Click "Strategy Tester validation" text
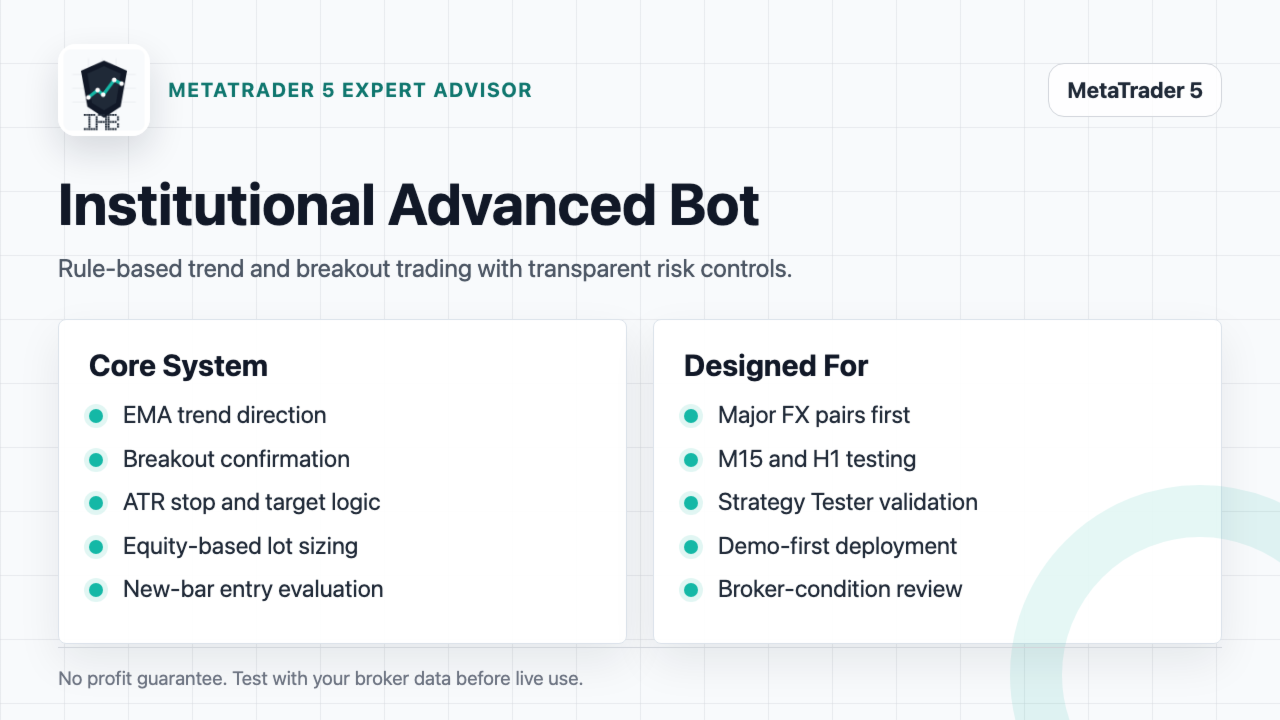 (x=848, y=502)
